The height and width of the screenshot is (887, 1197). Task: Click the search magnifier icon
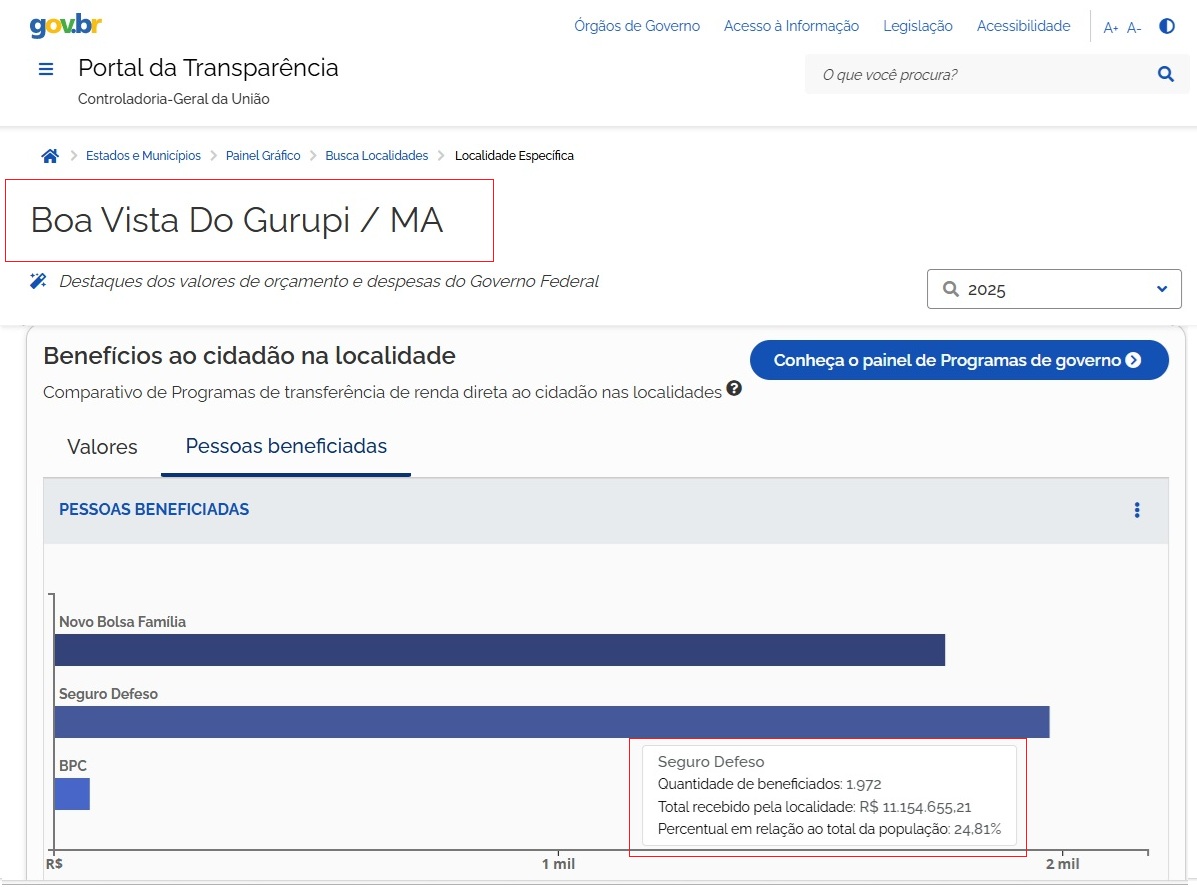pos(1165,74)
